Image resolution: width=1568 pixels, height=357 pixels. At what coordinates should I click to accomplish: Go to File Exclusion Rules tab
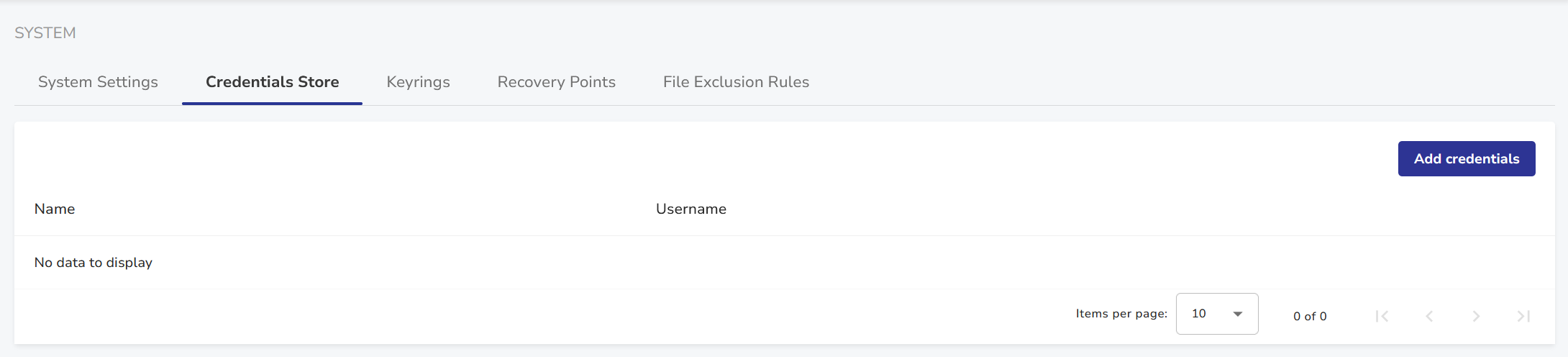[736, 82]
